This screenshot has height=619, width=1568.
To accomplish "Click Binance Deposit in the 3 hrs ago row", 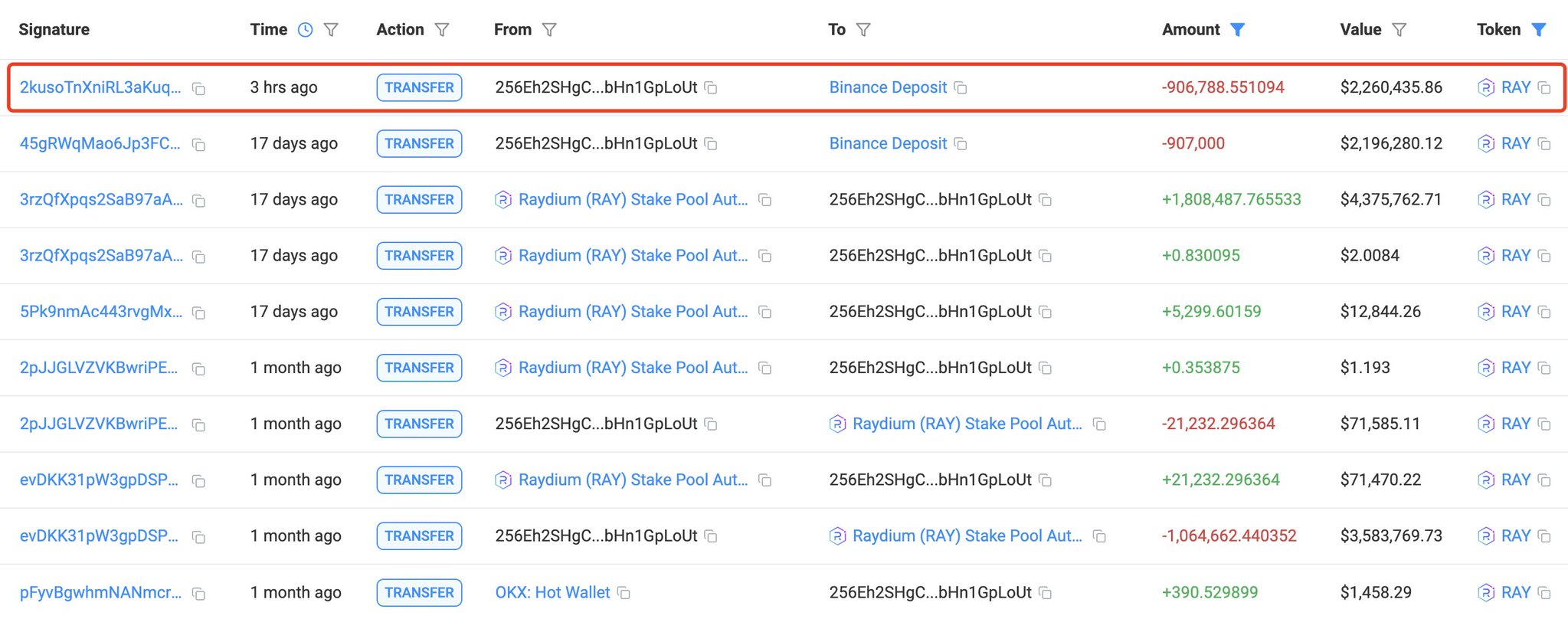I will (888, 87).
